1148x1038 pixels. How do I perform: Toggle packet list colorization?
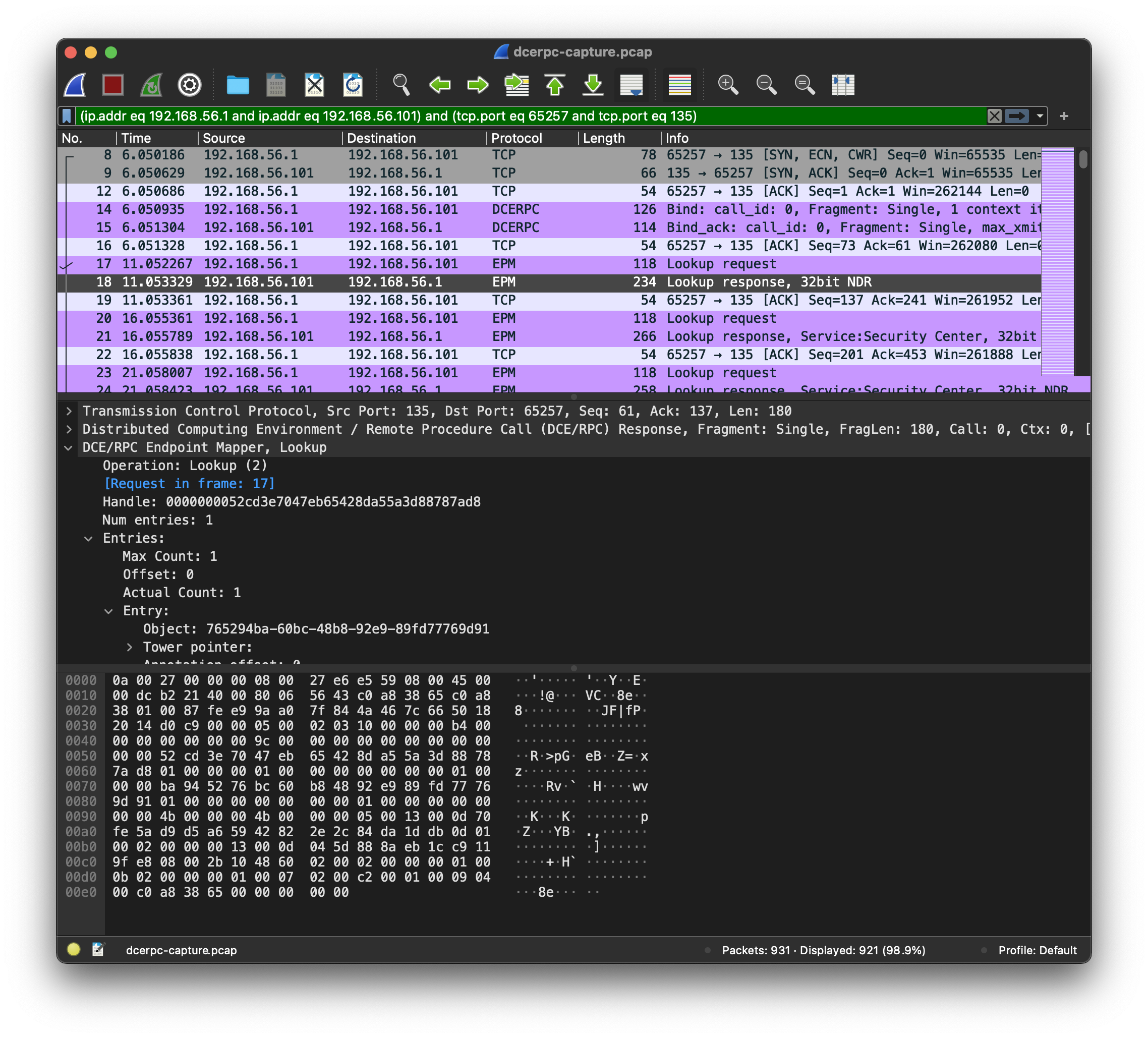pyautogui.click(x=679, y=85)
